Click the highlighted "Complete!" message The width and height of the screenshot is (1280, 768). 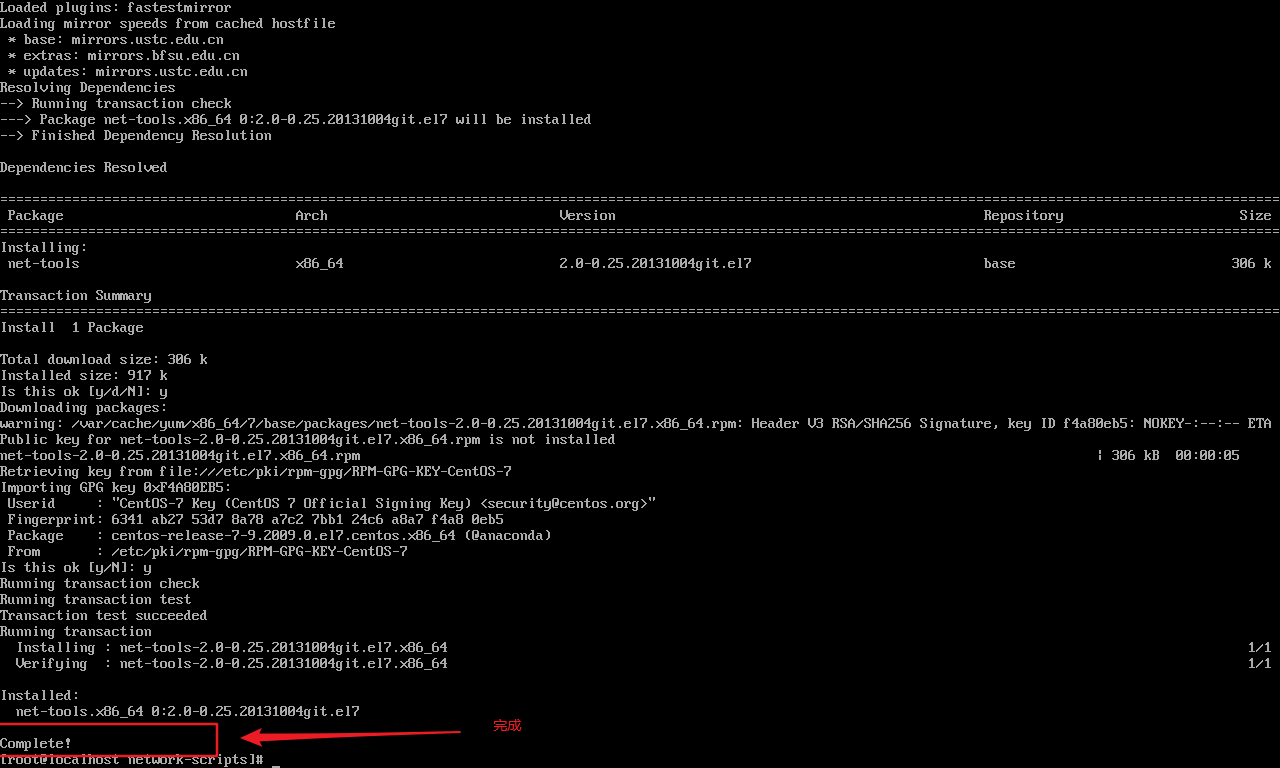[x=37, y=743]
